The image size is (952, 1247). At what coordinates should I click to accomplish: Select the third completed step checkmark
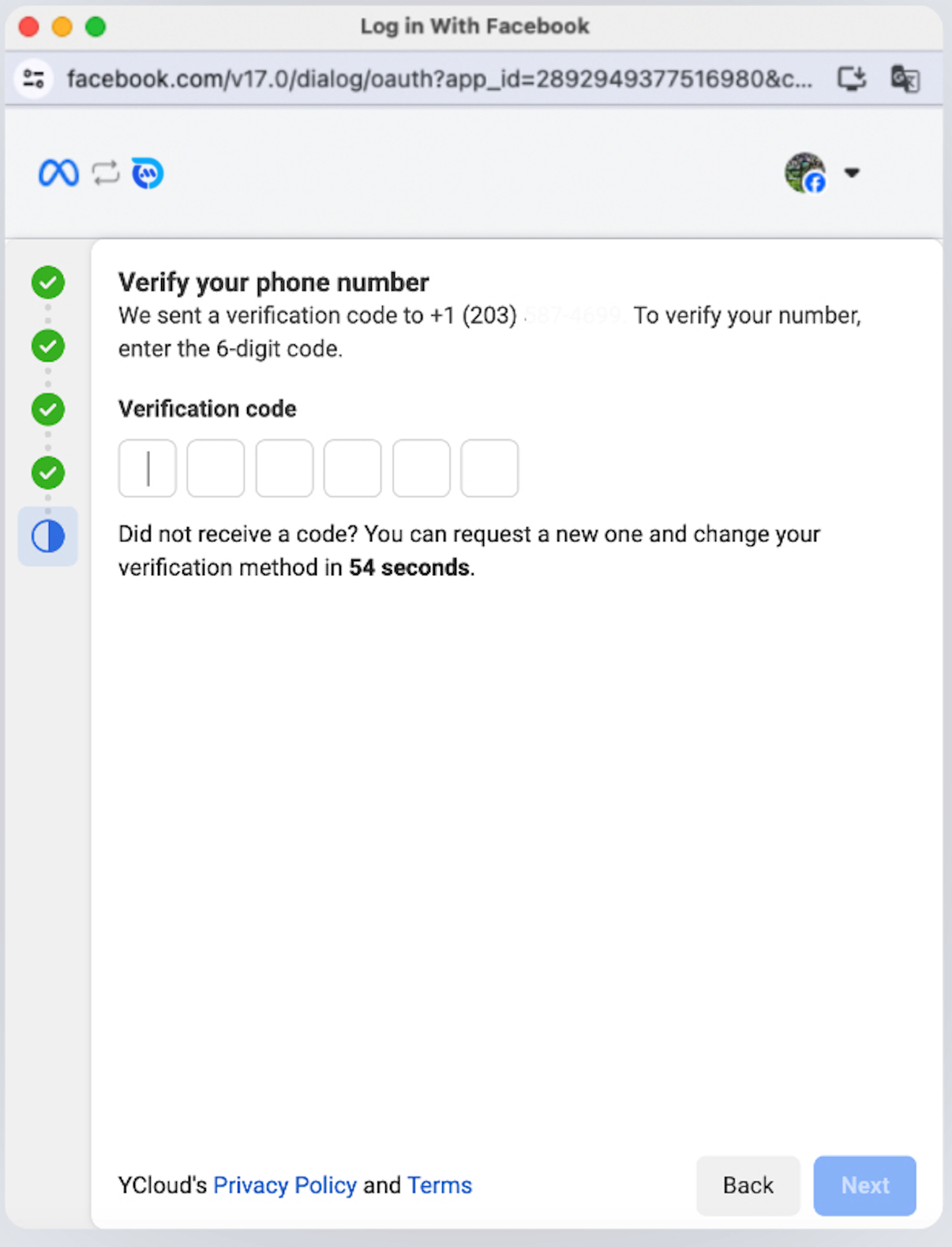48,410
